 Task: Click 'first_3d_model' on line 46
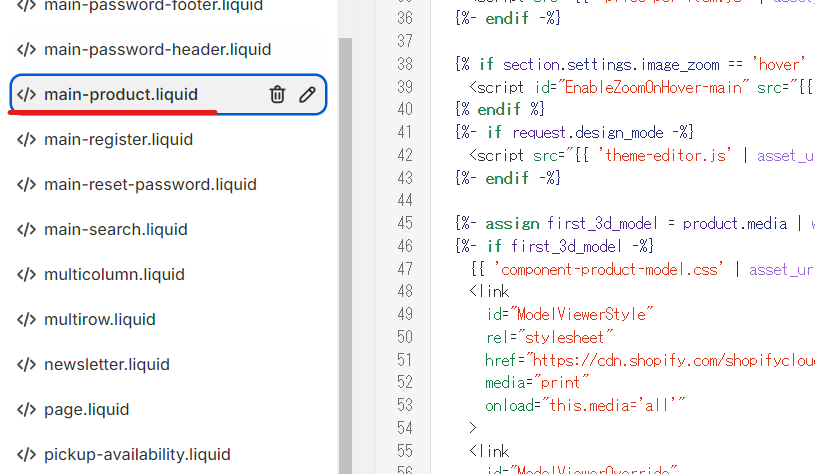coord(566,246)
